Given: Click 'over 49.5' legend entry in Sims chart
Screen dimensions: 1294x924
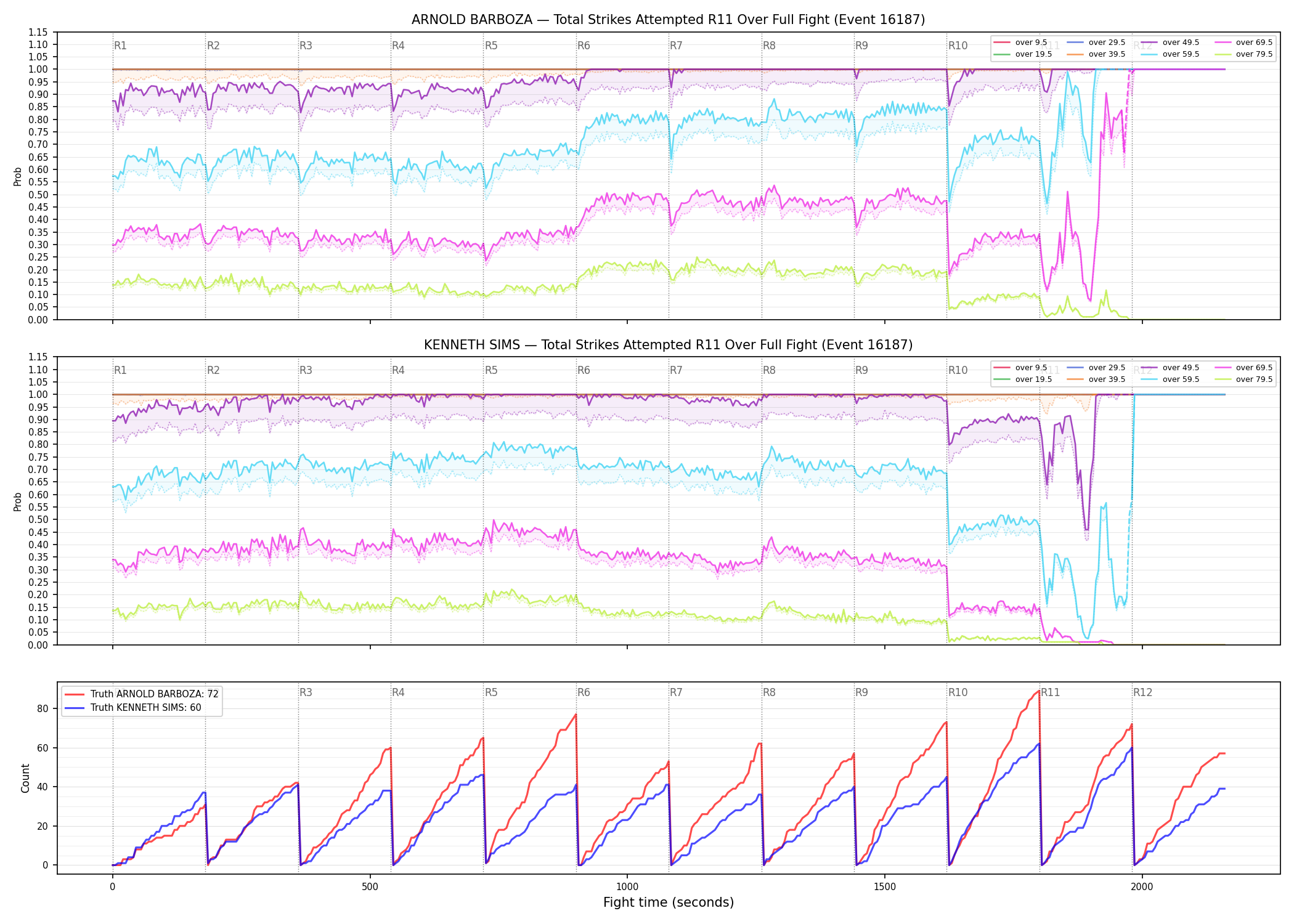Looking at the screenshot, I should point(1170,368).
